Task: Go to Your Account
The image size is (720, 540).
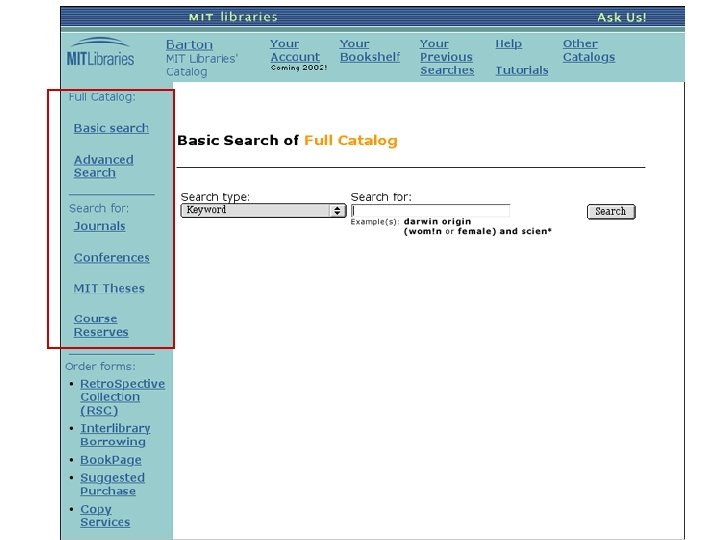Action: pyautogui.click(x=295, y=51)
